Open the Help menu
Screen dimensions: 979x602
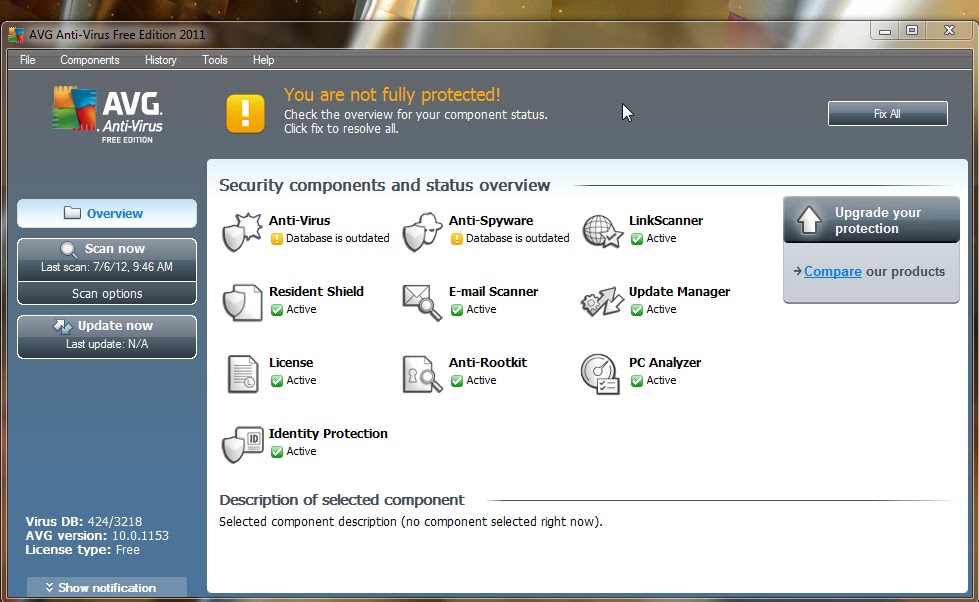[263, 60]
